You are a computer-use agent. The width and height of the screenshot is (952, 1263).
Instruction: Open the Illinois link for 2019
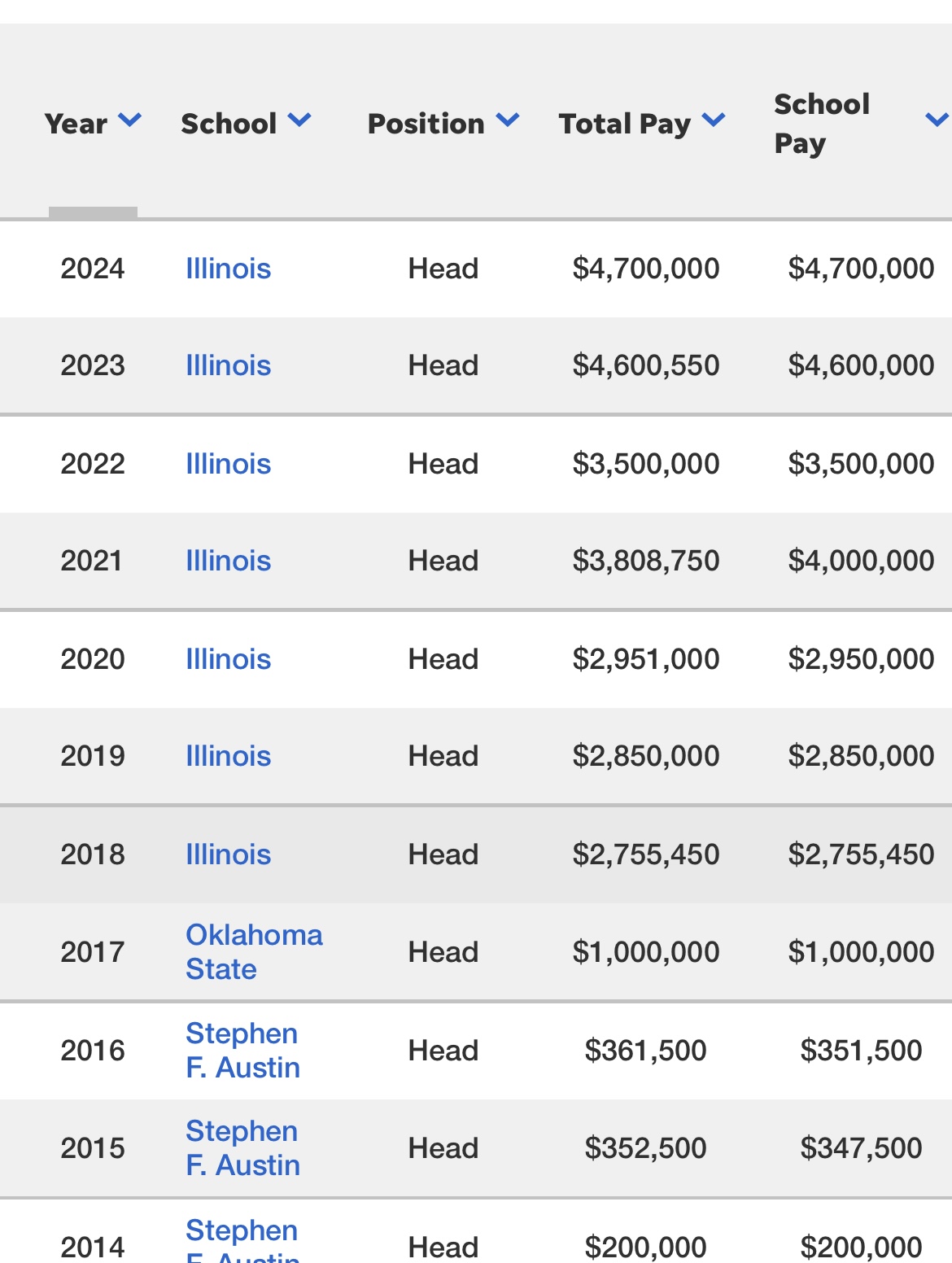click(x=228, y=756)
